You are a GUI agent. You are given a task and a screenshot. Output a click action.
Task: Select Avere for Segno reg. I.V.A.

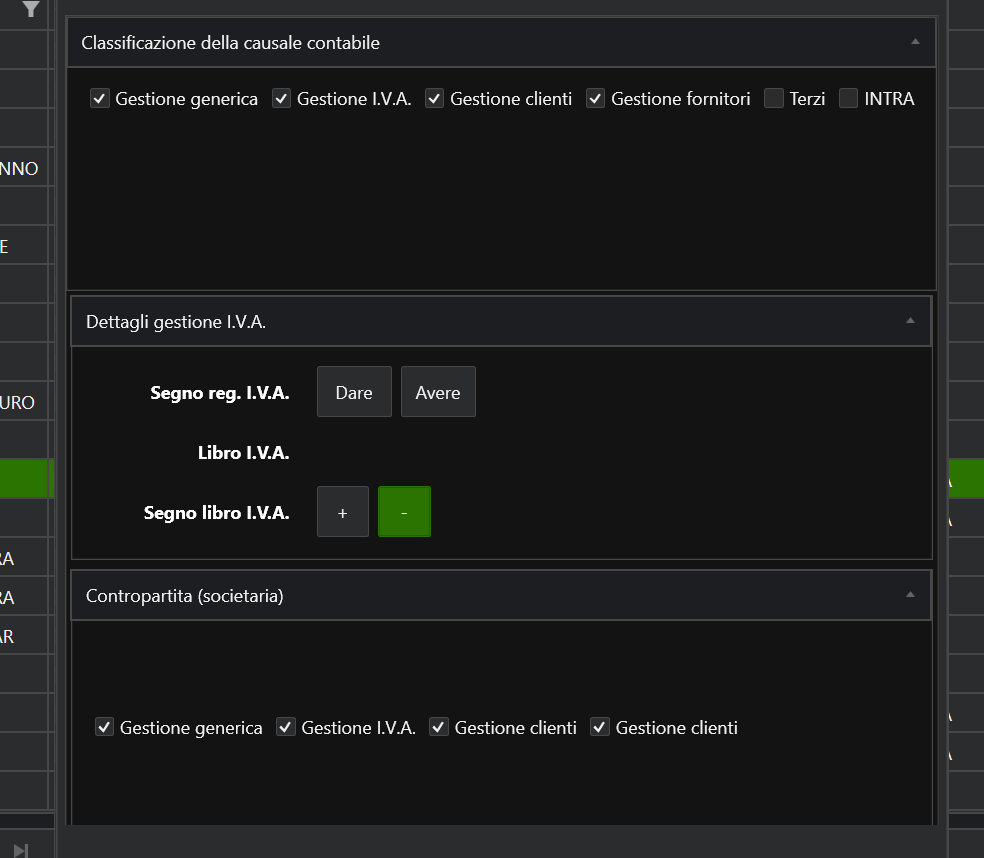438,392
